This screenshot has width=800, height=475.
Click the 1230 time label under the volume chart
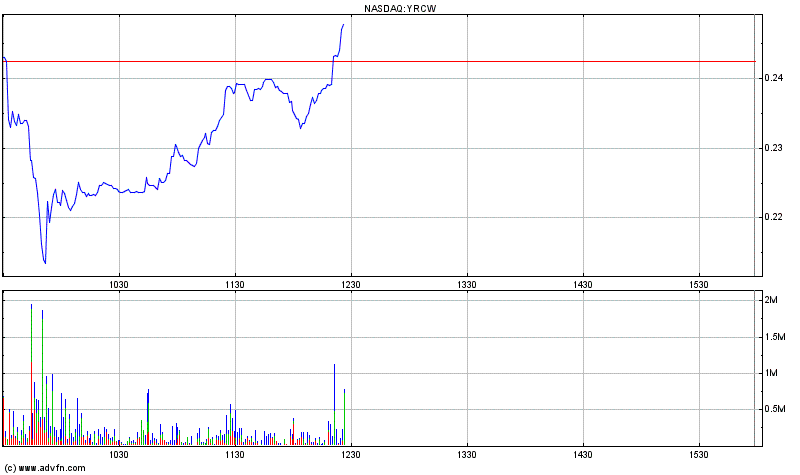click(351, 454)
